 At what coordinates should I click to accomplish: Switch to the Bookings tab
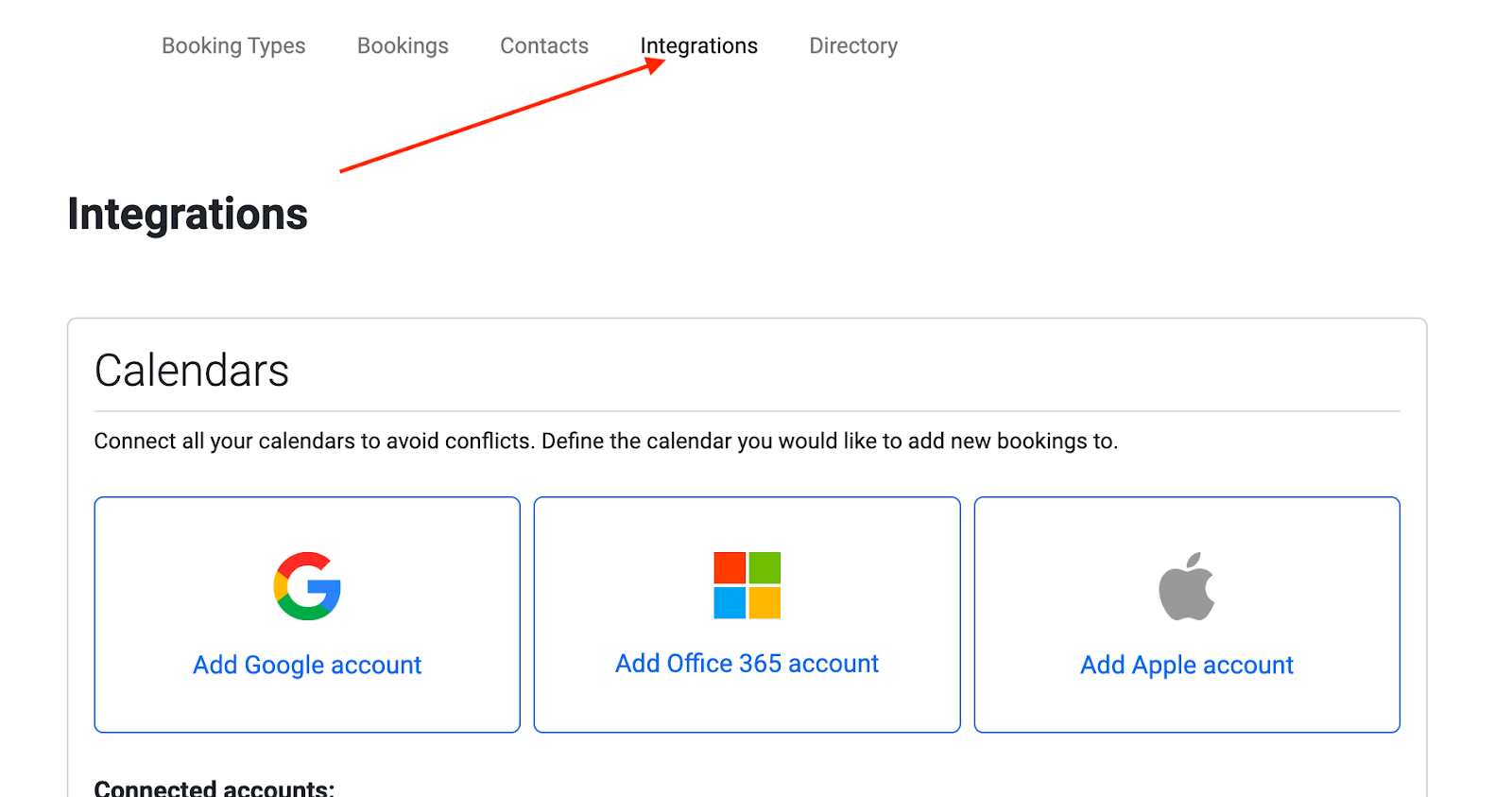point(403,45)
